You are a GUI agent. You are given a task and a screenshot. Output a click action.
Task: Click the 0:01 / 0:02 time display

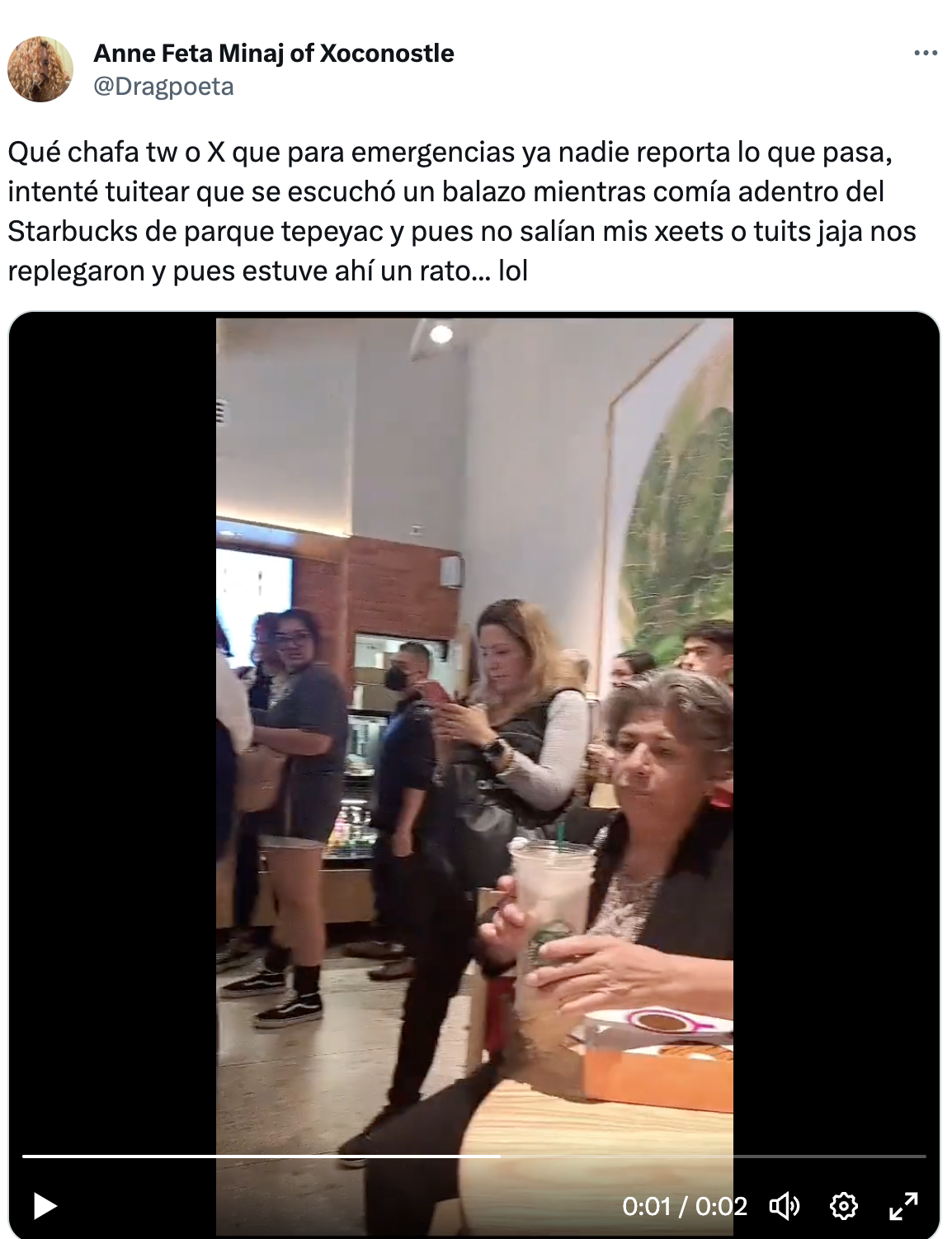(x=684, y=1206)
